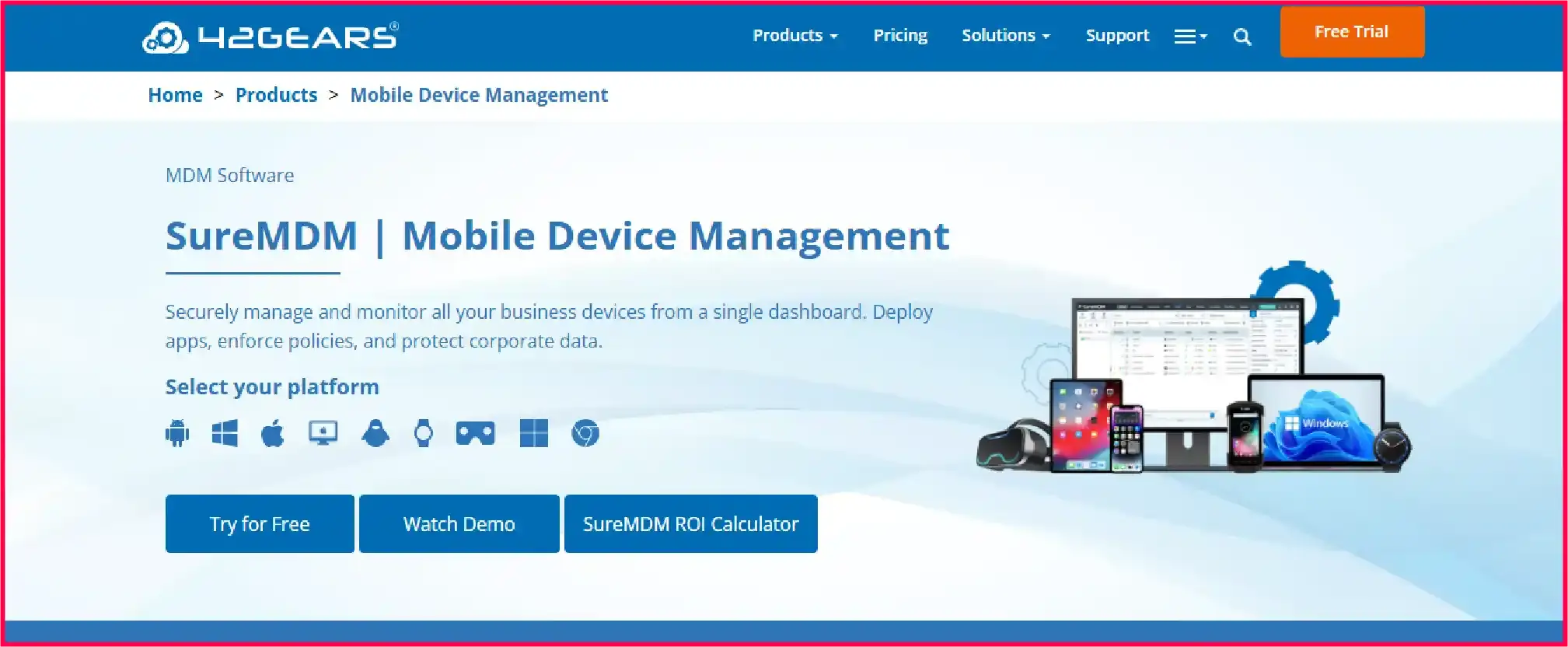Image resolution: width=1568 pixels, height=647 pixels.
Task: Click the Watch Demo button
Action: coord(459,524)
